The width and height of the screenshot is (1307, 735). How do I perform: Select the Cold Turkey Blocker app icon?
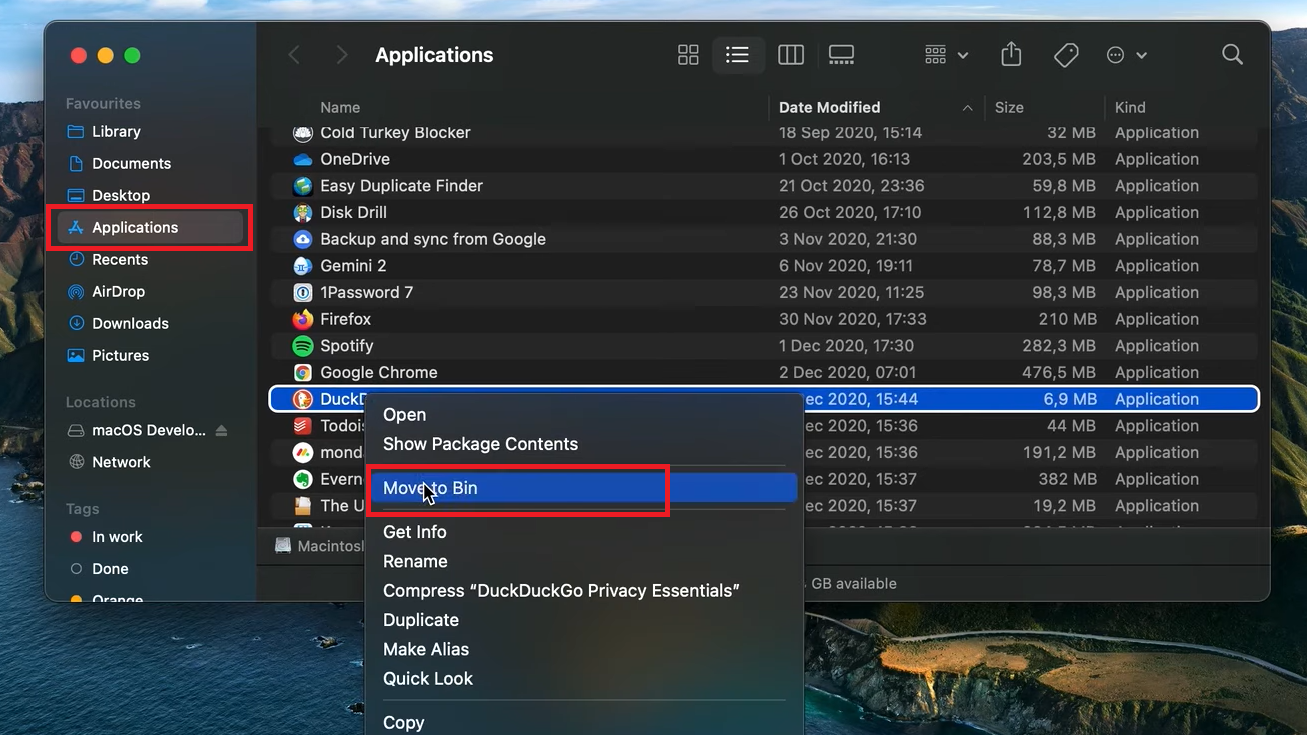point(303,132)
